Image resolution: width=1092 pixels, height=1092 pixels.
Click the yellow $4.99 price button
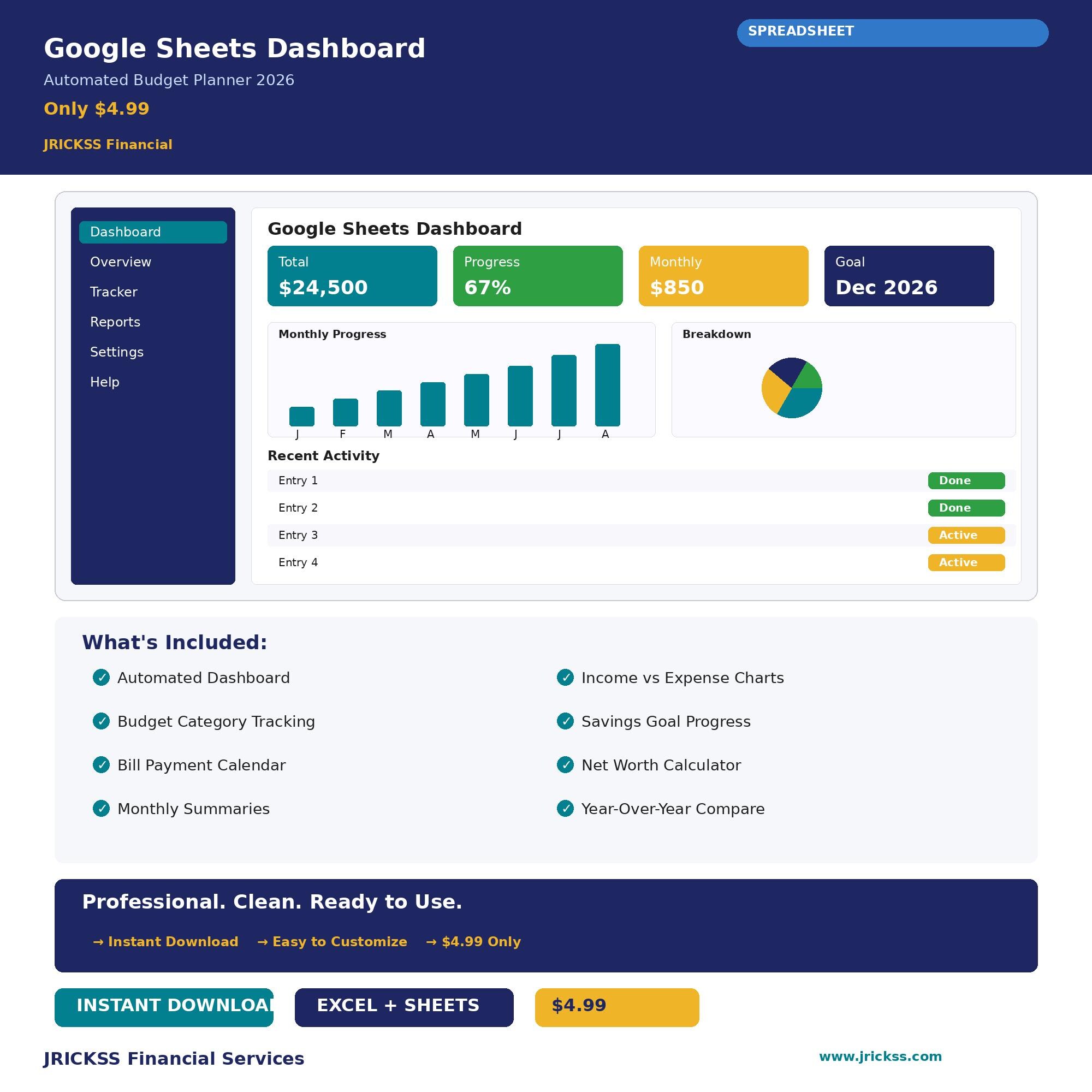[x=617, y=1007]
